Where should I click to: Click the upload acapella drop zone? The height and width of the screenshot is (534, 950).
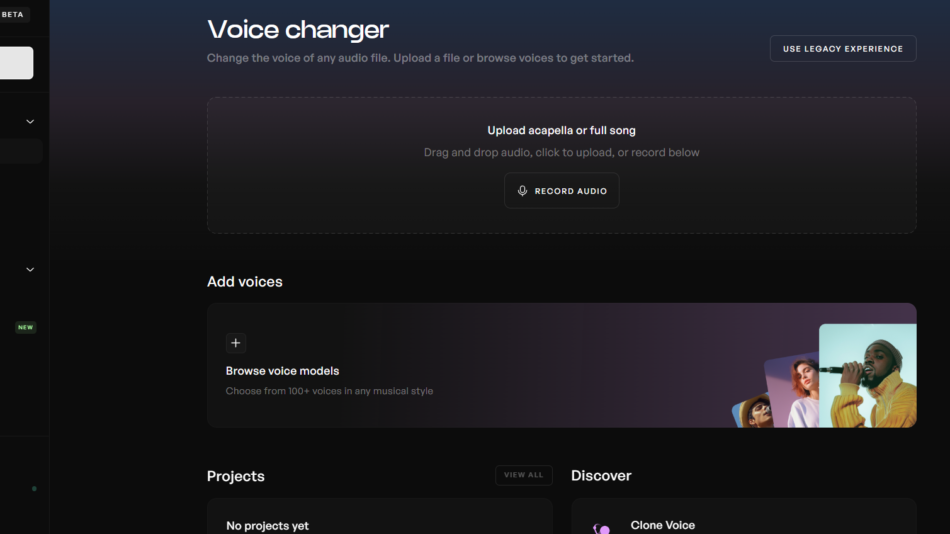[x=561, y=140]
